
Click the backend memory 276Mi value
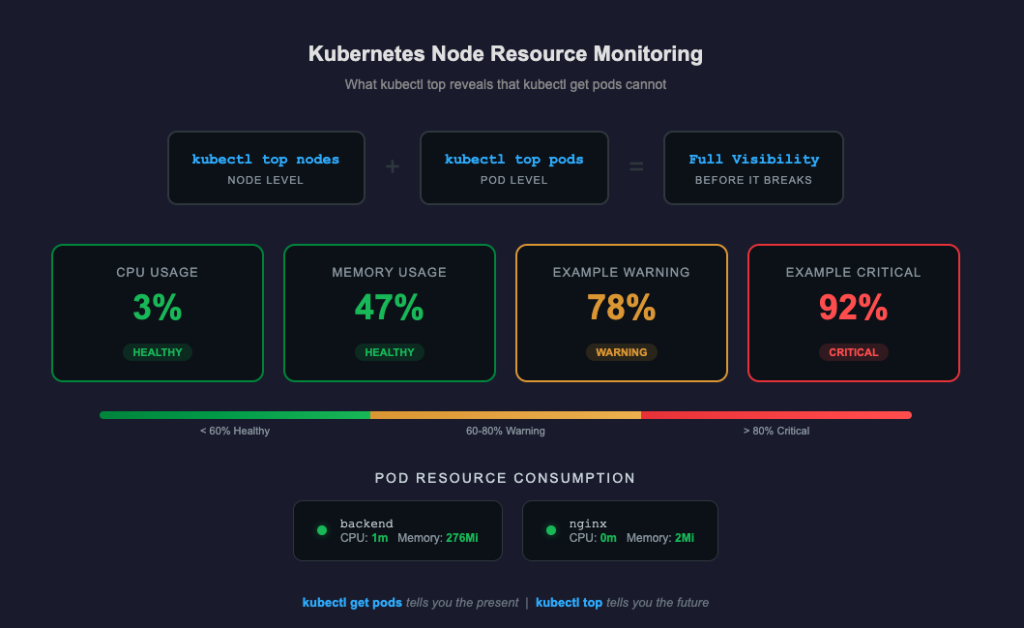coord(461,538)
